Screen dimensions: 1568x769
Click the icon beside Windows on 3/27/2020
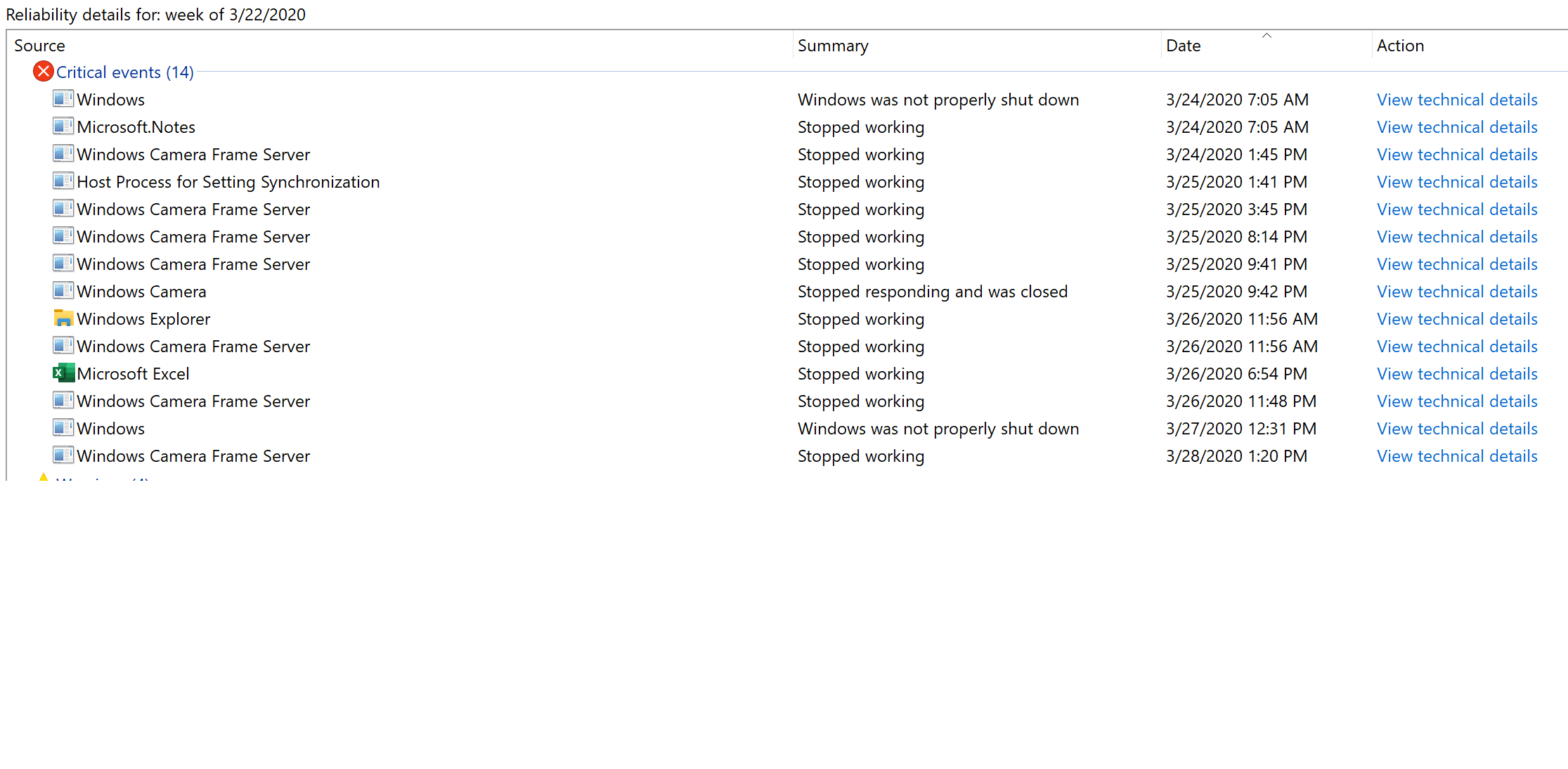pos(63,428)
